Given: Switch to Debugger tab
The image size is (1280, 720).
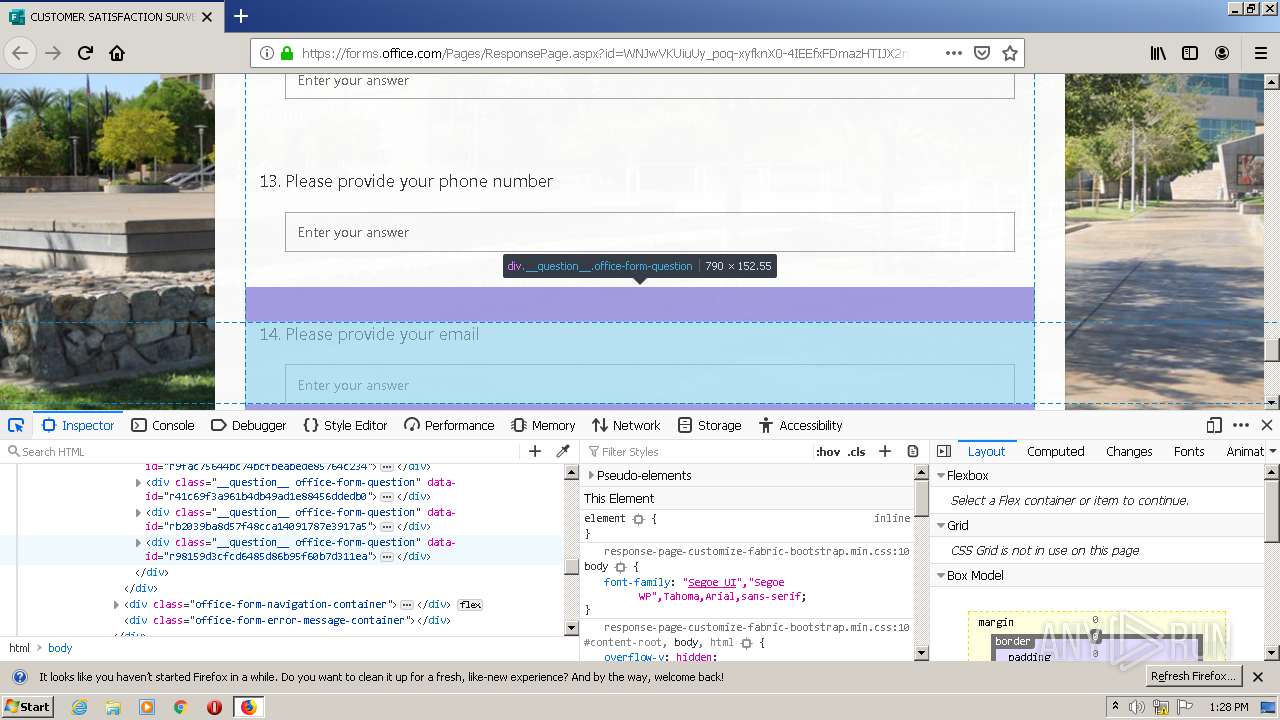Looking at the screenshot, I should [x=249, y=425].
